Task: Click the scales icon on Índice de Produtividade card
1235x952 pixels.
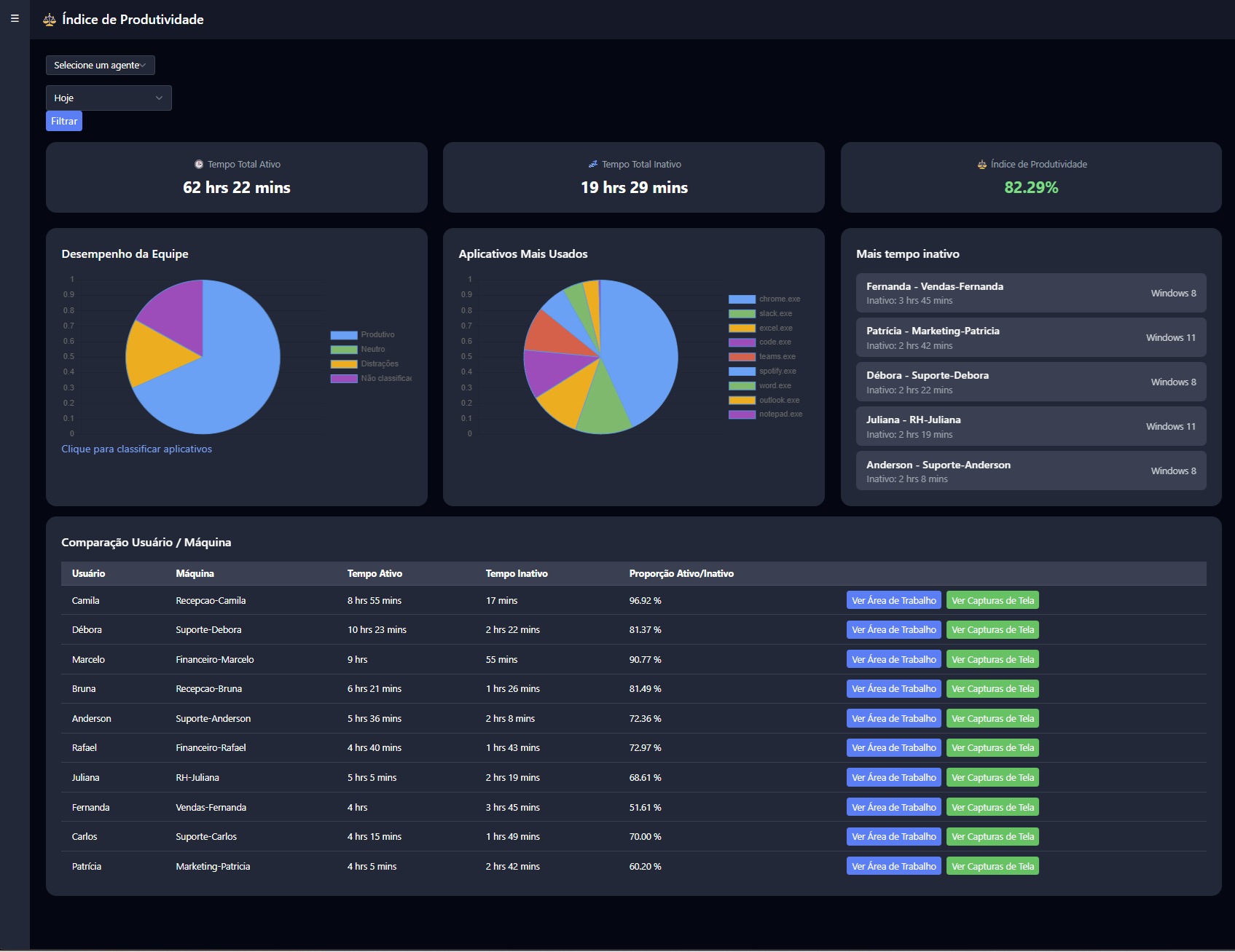Action: pos(981,164)
